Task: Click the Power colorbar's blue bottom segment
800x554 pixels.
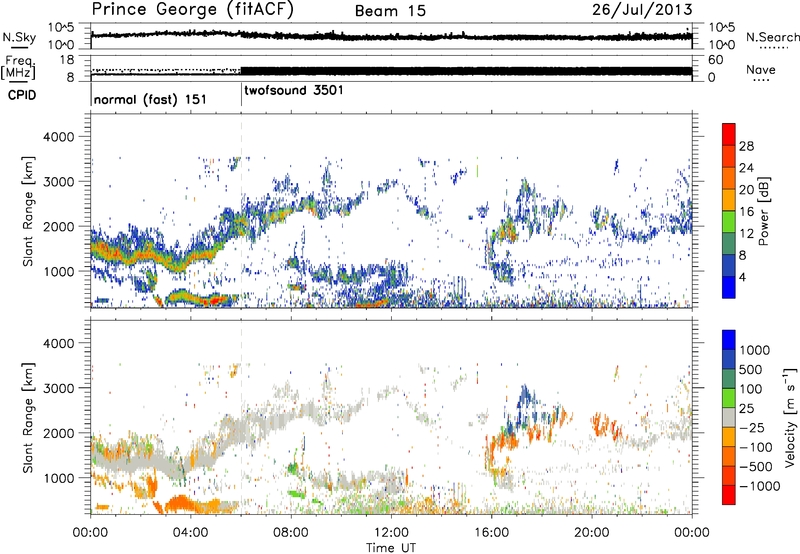Action: click(x=729, y=287)
